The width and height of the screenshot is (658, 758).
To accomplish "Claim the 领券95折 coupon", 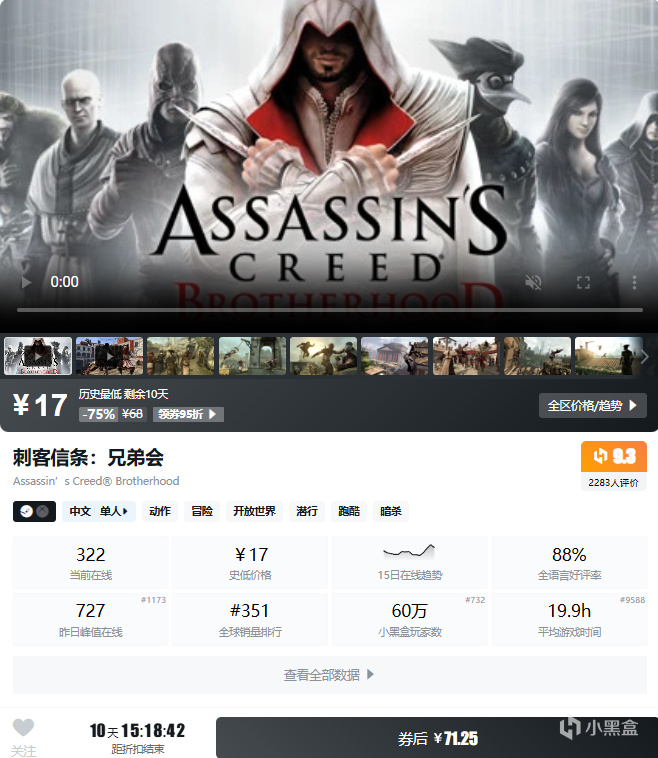I will [x=188, y=414].
